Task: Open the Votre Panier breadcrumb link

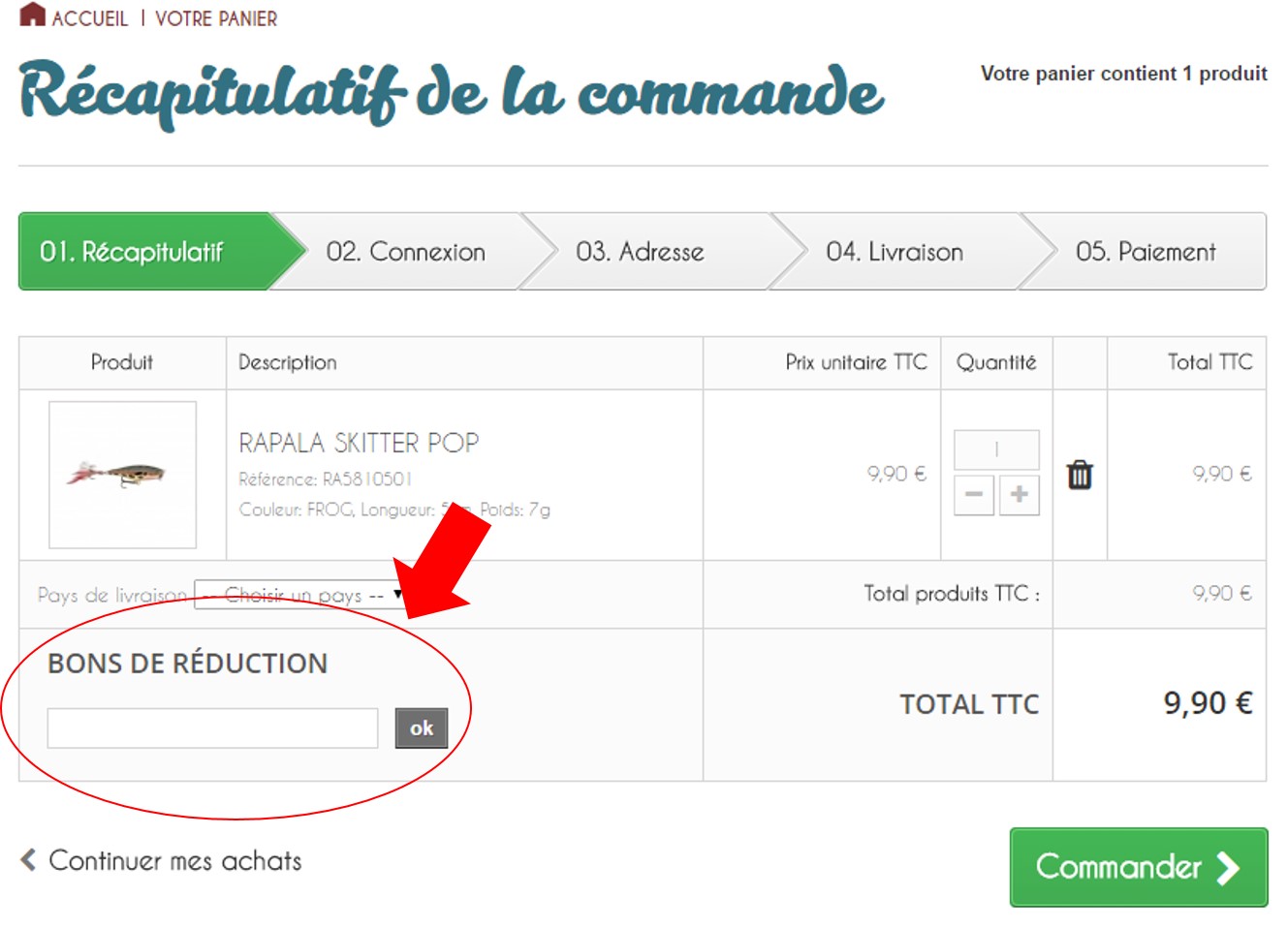Action: (x=216, y=18)
